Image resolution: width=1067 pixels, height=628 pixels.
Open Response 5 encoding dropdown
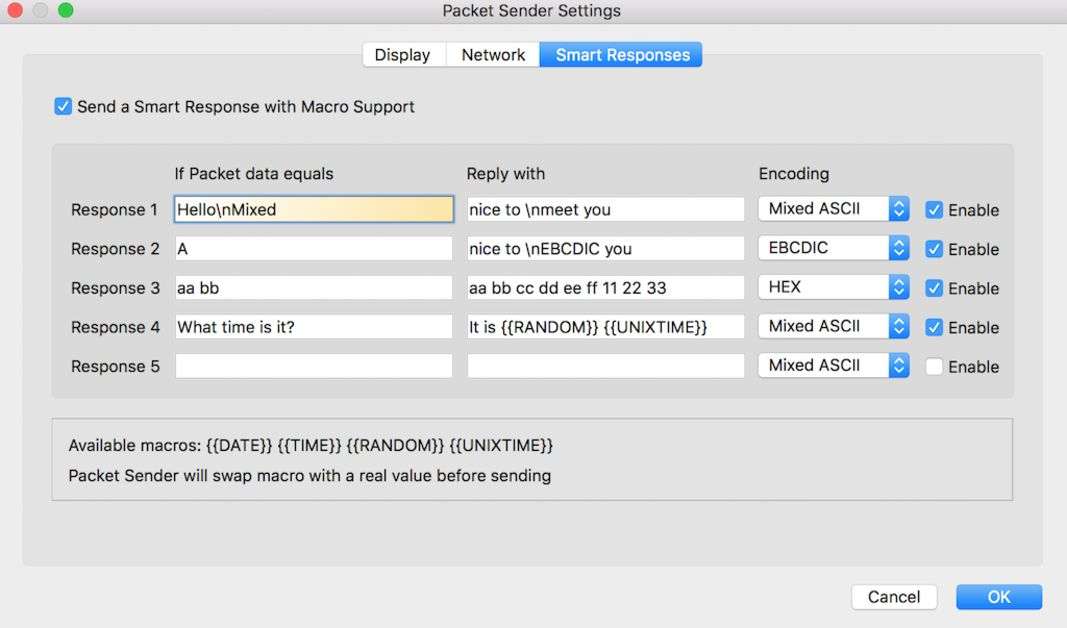point(834,365)
